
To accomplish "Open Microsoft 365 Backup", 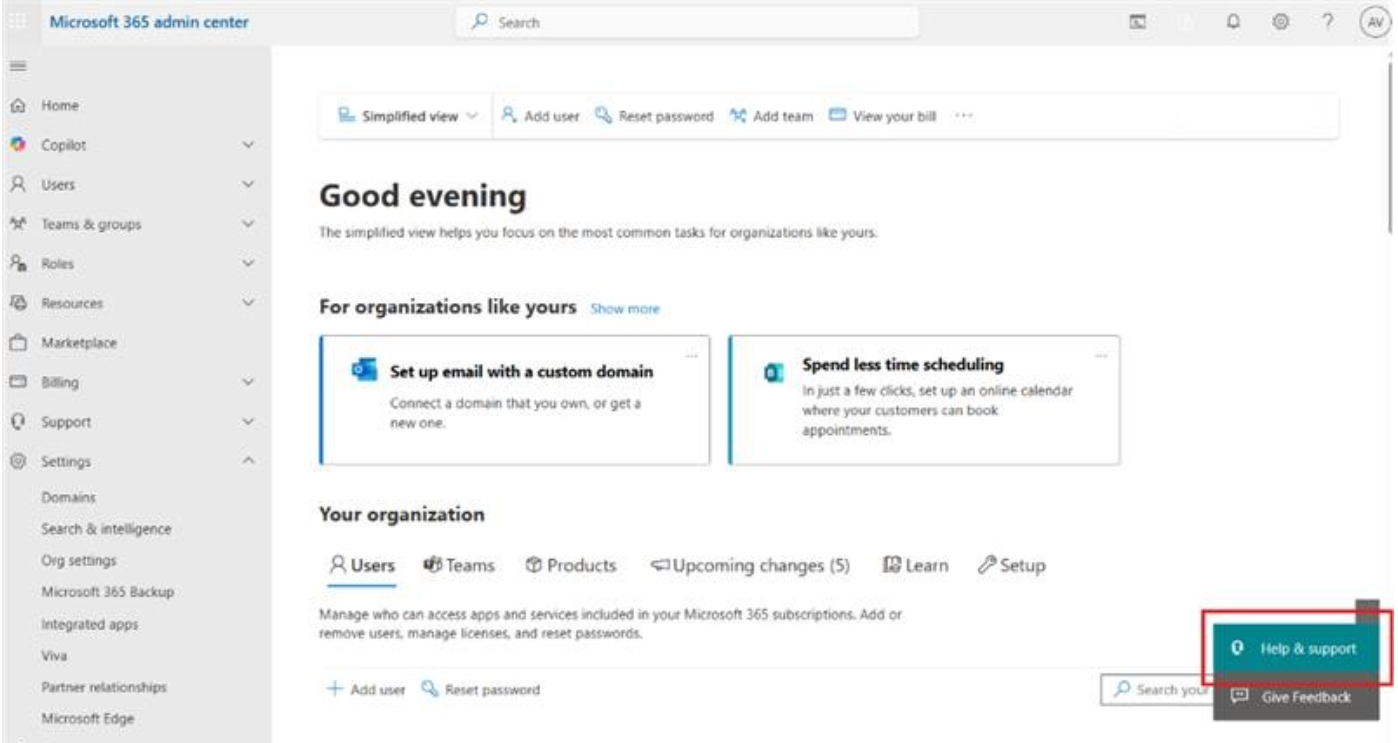I will pyautogui.click(x=107, y=592).
